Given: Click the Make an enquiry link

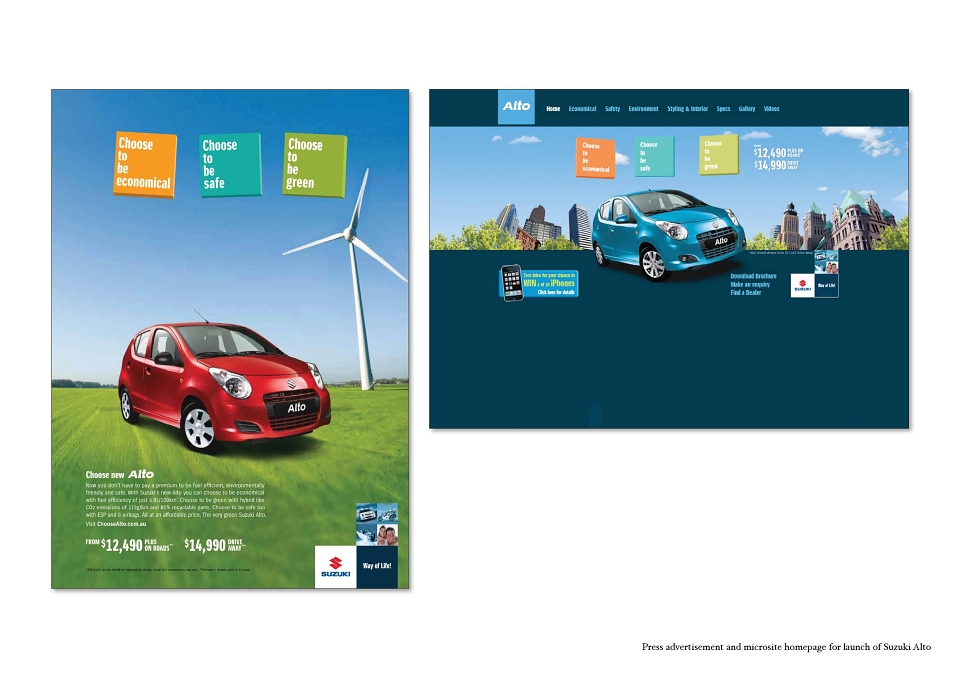Looking at the screenshot, I should 750,285.
